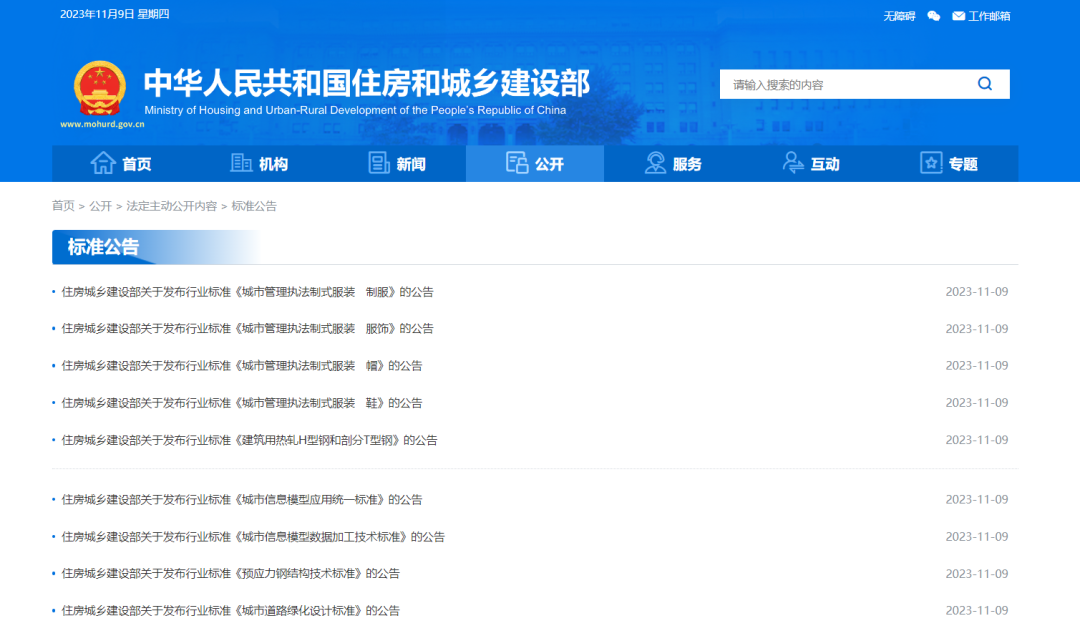
Task: Click the 服务 person icon in navigation
Action: [655, 162]
